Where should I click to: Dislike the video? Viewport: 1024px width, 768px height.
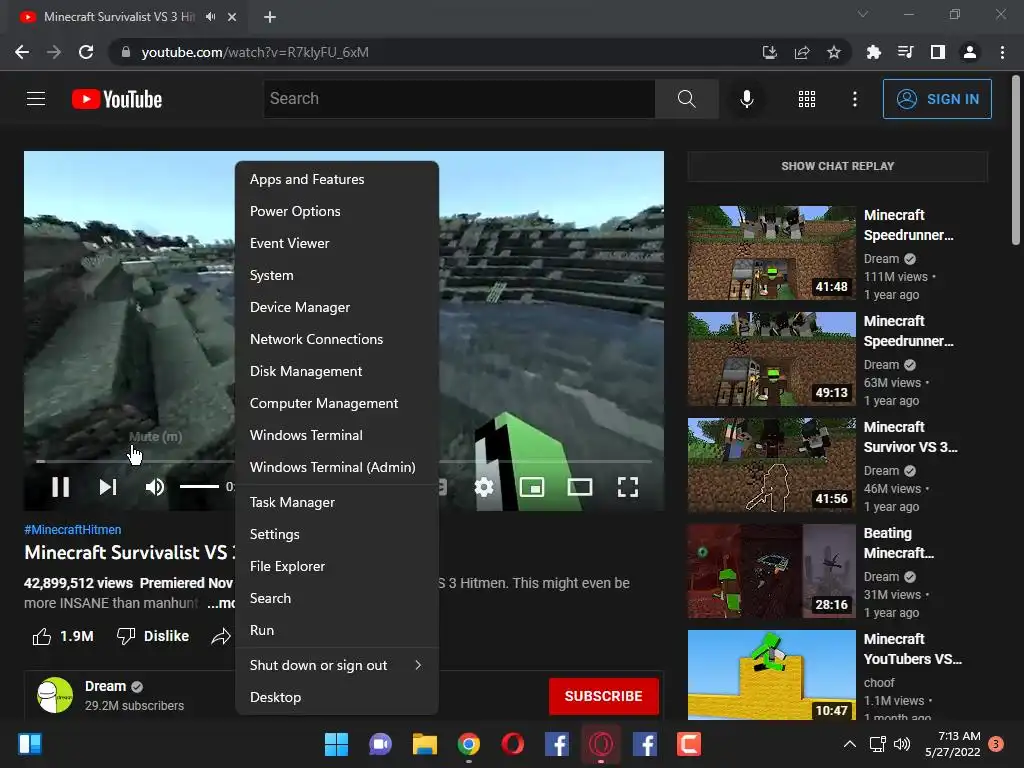tap(153, 636)
